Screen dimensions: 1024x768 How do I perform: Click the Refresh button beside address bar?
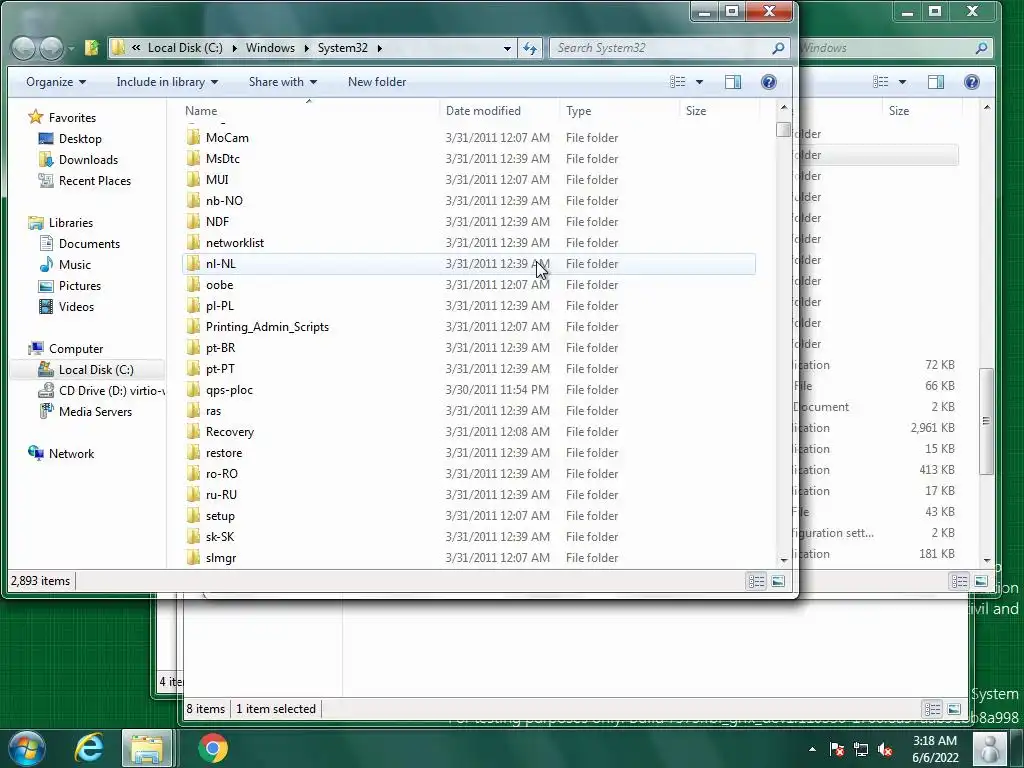pos(530,48)
